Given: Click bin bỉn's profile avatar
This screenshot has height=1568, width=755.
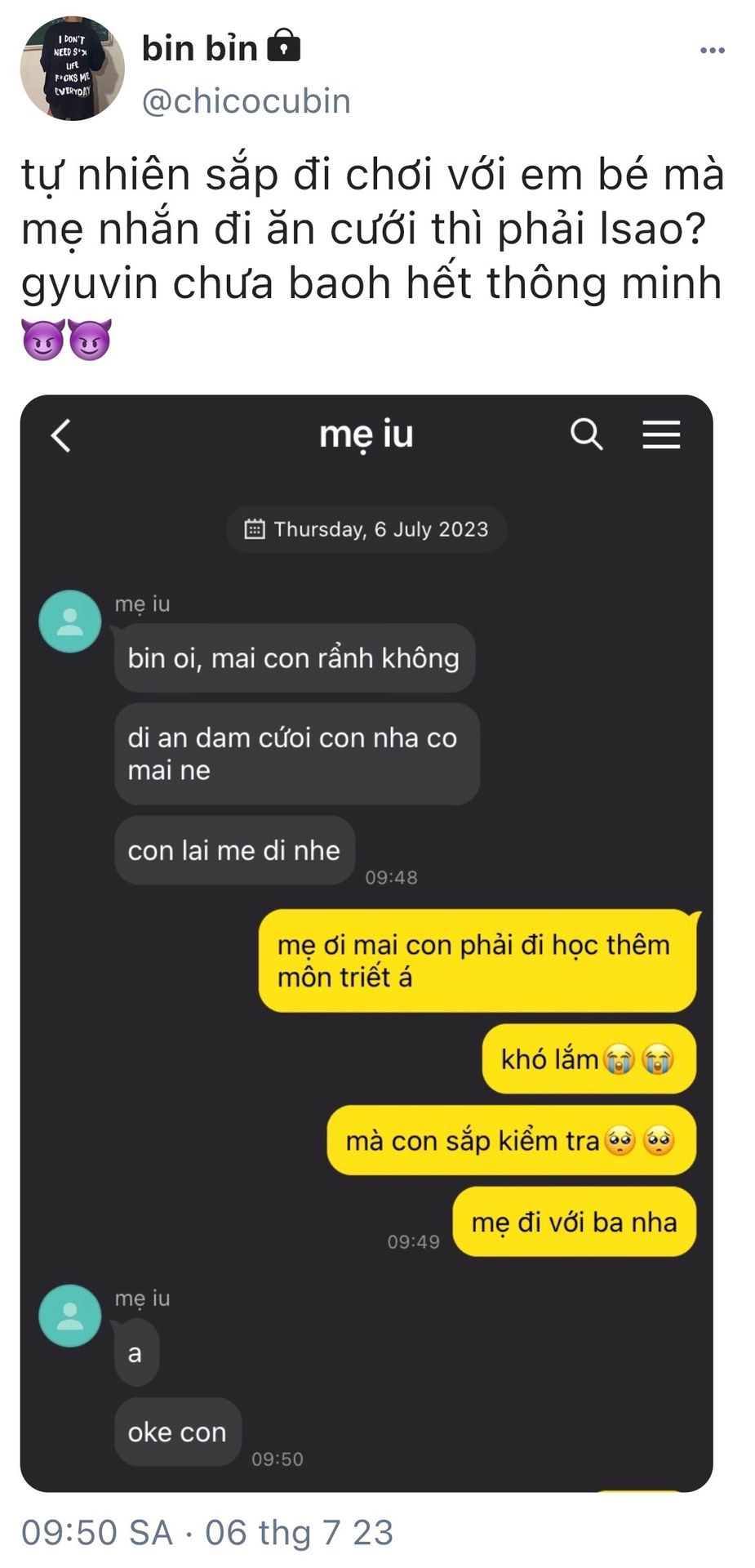Looking at the screenshot, I should pos(73,69).
